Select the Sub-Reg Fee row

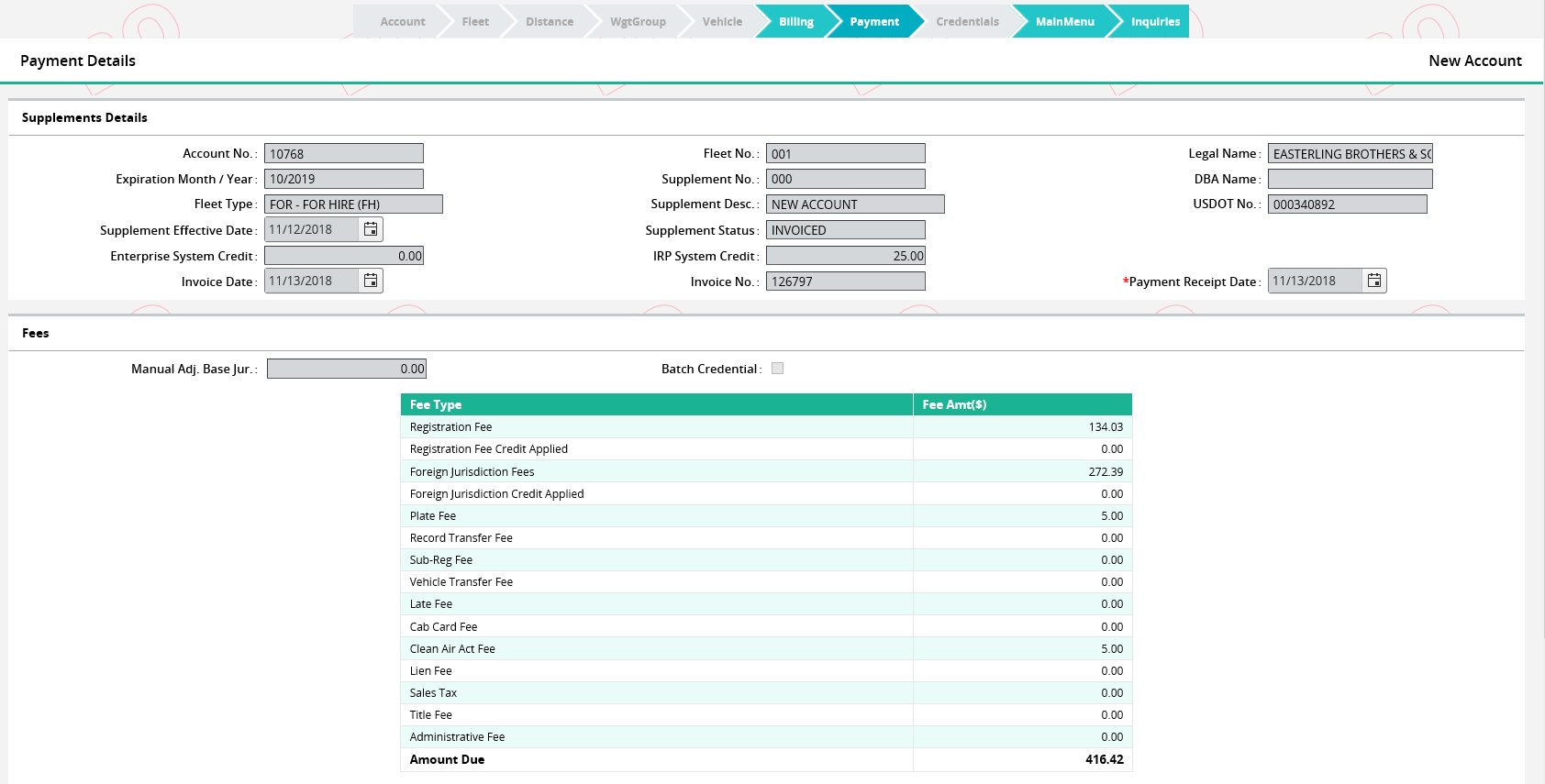coord(766,560)
